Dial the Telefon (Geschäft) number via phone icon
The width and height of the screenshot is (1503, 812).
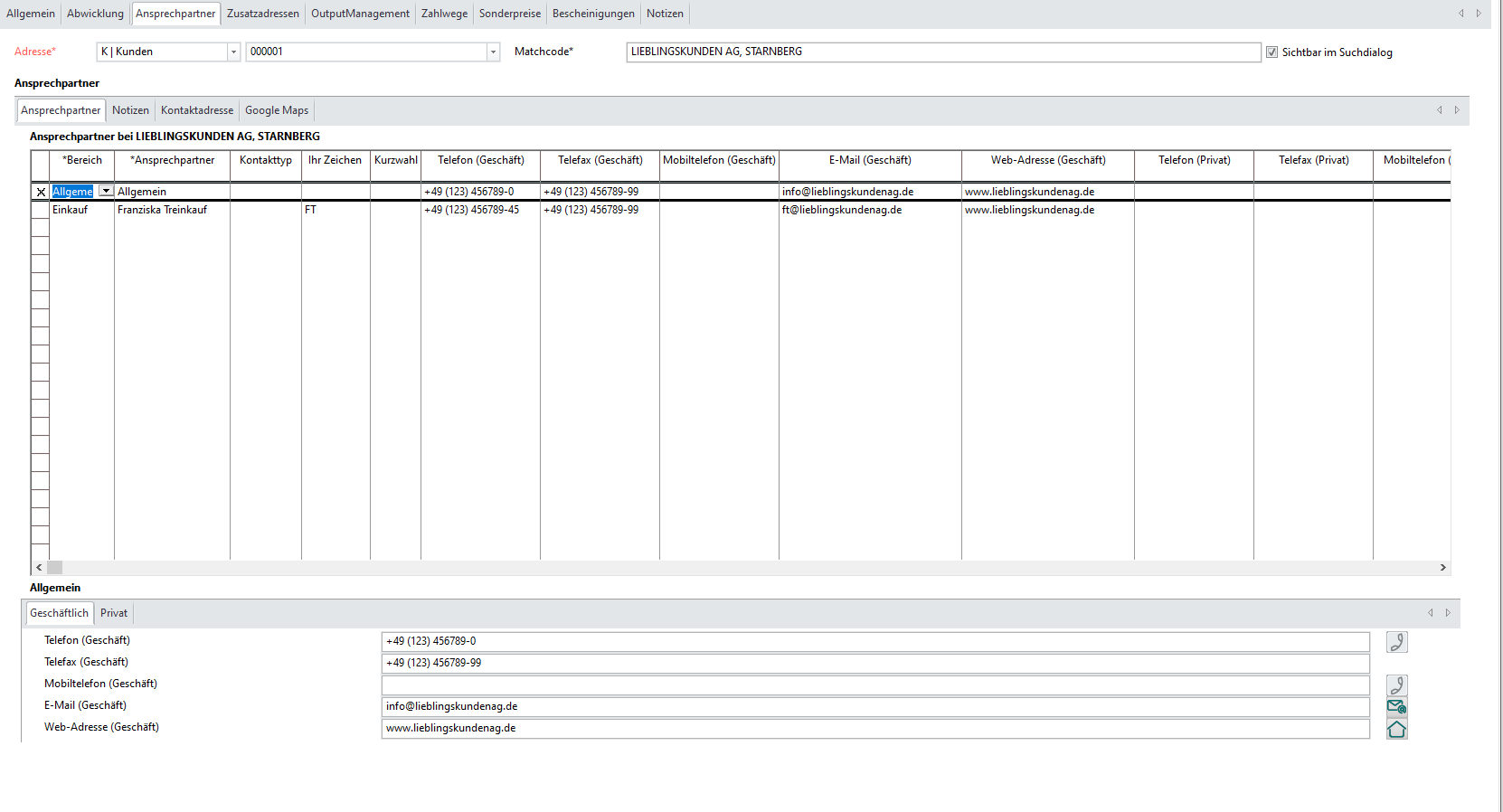1396,642
